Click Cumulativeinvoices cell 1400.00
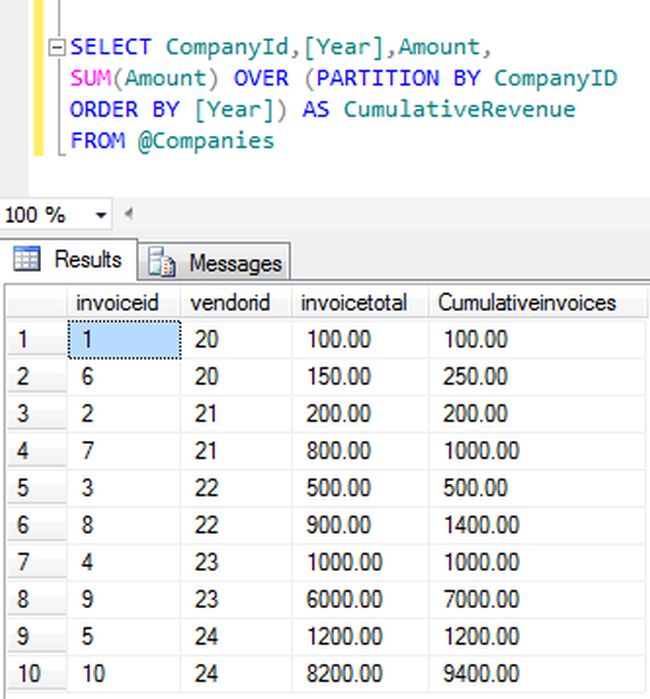The image size is (650, 699). (537, 525)
